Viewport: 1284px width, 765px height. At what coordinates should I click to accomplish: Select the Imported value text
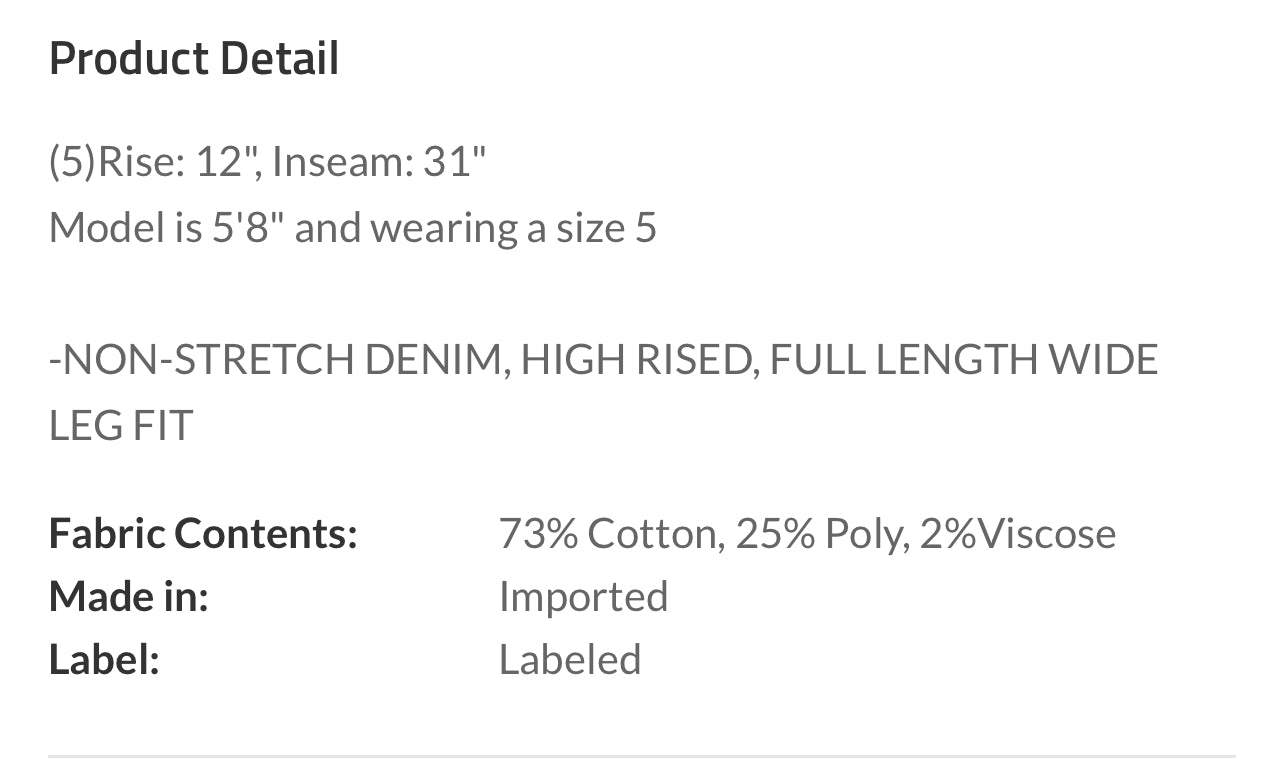coord(583,597)
